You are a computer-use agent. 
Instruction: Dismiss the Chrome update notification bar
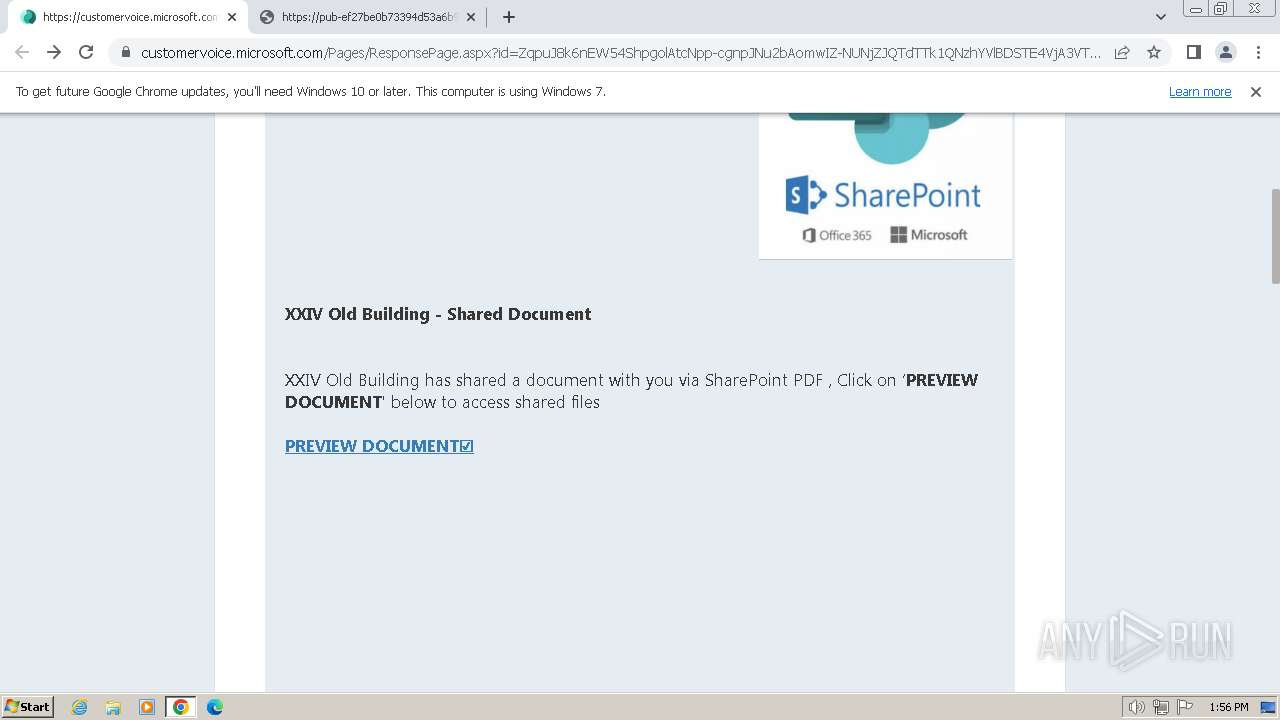1256,92
